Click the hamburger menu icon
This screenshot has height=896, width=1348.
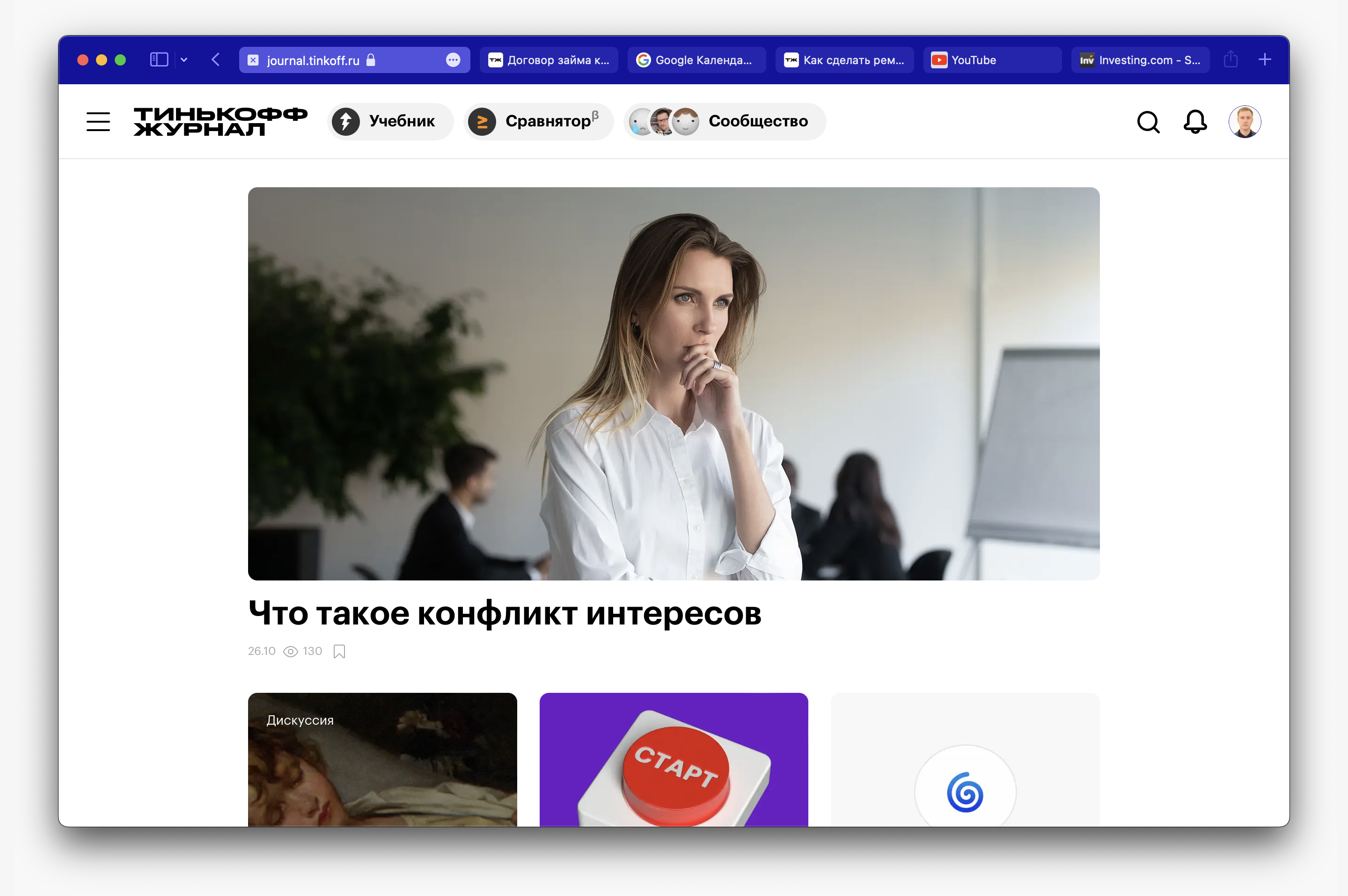coord(98,120)
